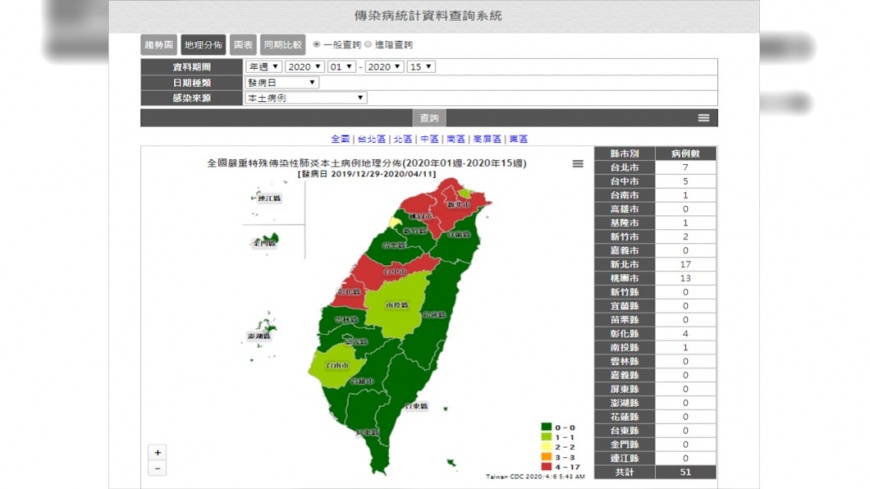Click the total value 51 cell
This screenshot has width=870, height=489.
tap(686, 472)
